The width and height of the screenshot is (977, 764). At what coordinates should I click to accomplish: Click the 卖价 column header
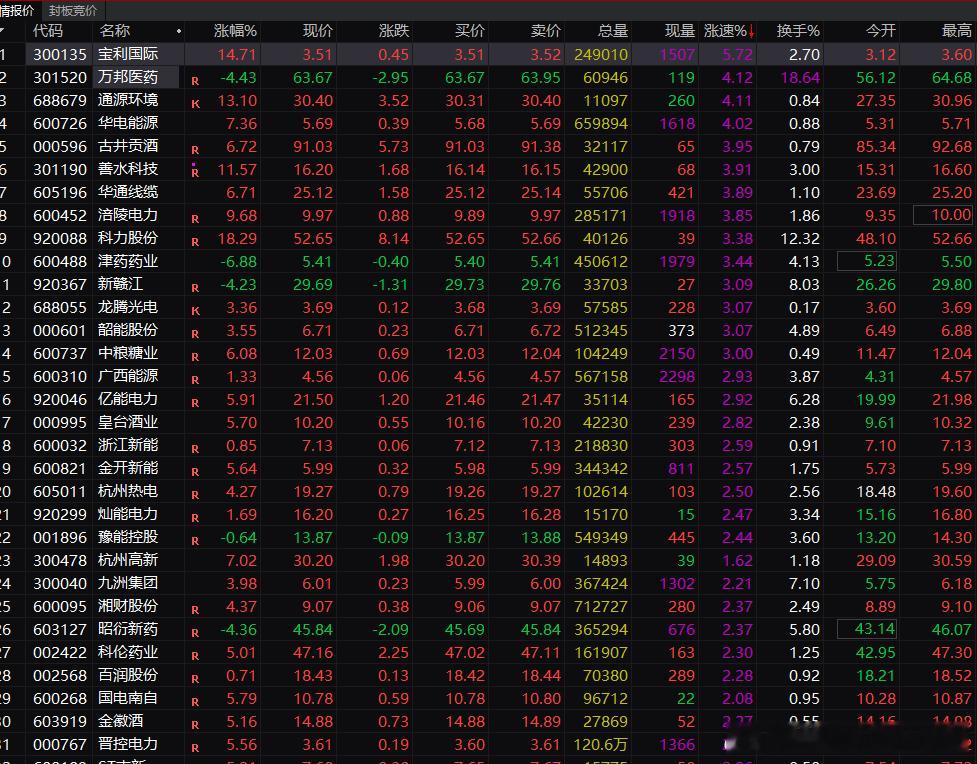546,31
